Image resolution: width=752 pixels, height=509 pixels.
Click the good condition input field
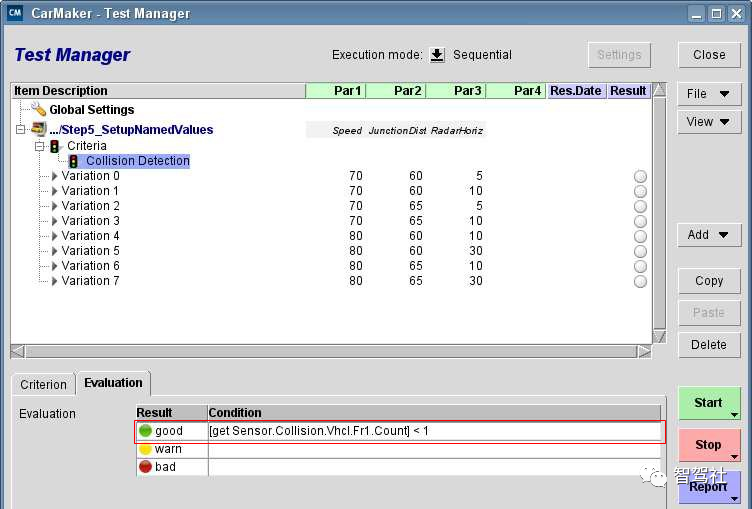point(434,431)
